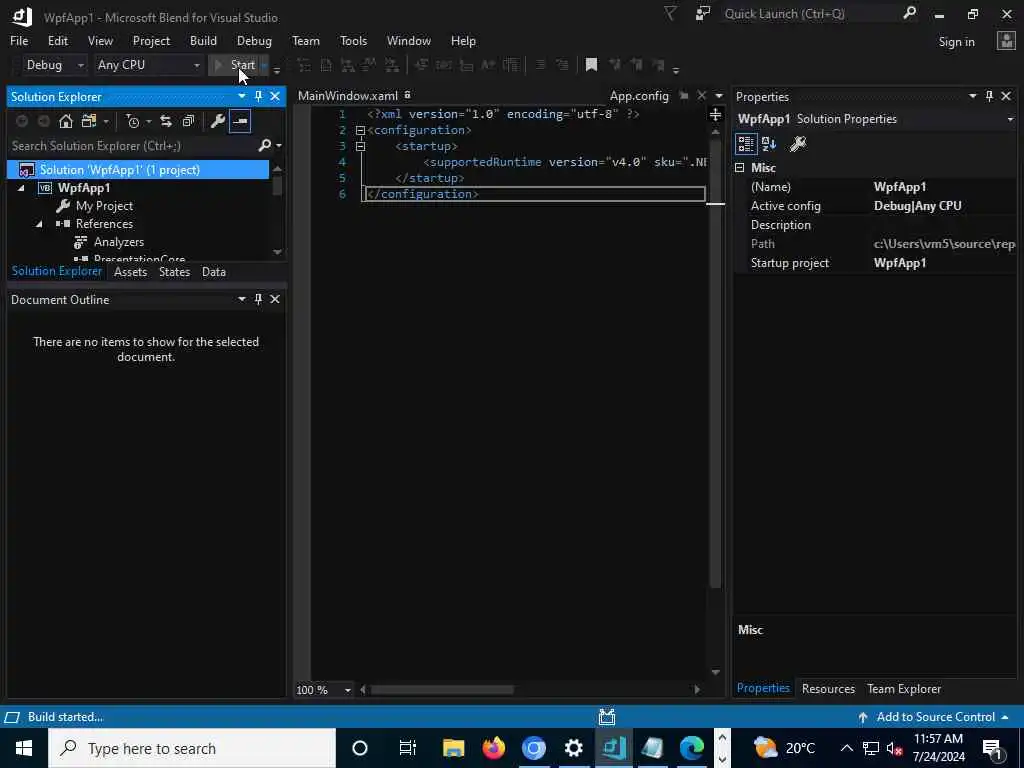Collapse the startup XML element

point(360,146)
